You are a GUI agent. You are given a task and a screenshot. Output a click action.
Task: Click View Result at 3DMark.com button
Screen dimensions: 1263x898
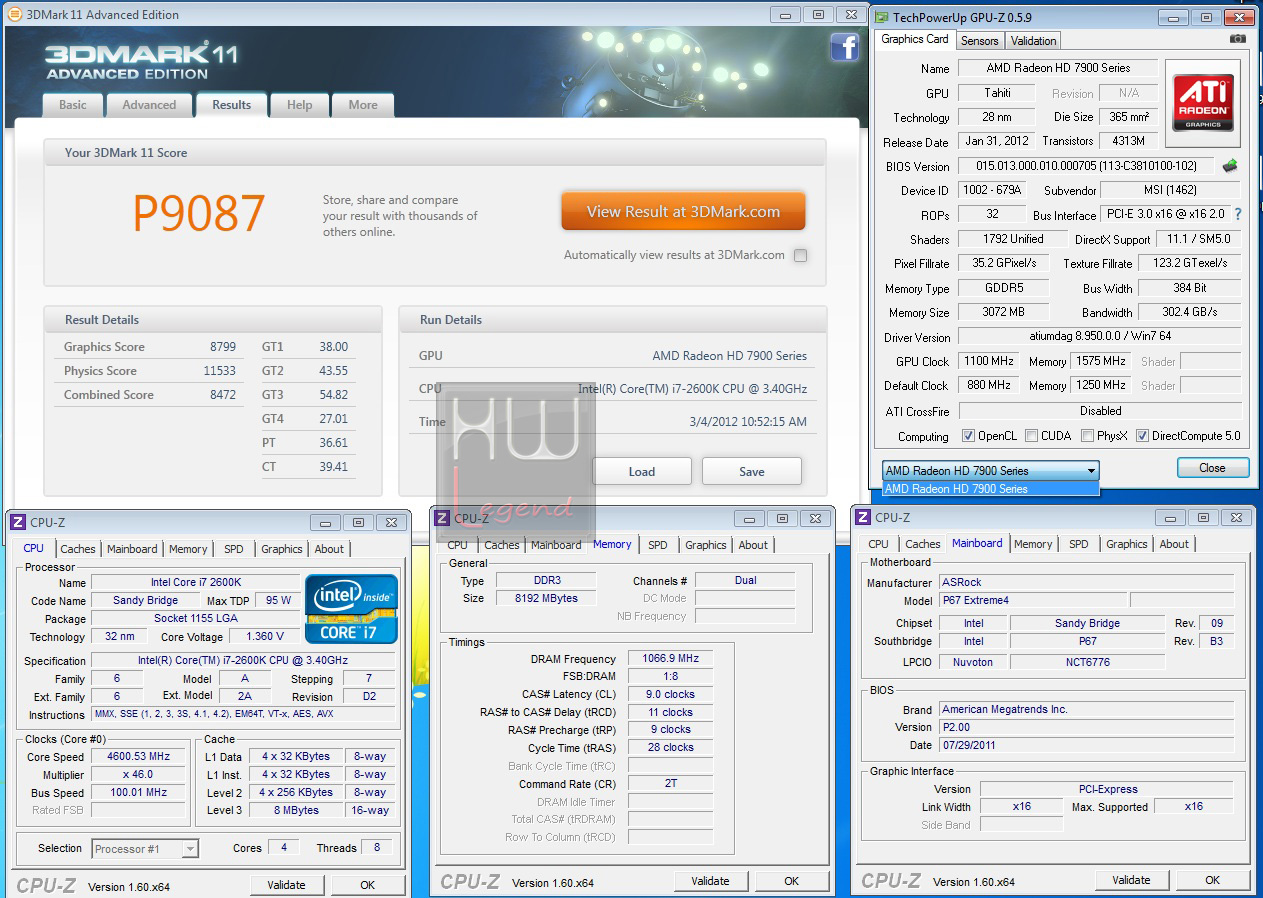(x=683, y=211)
